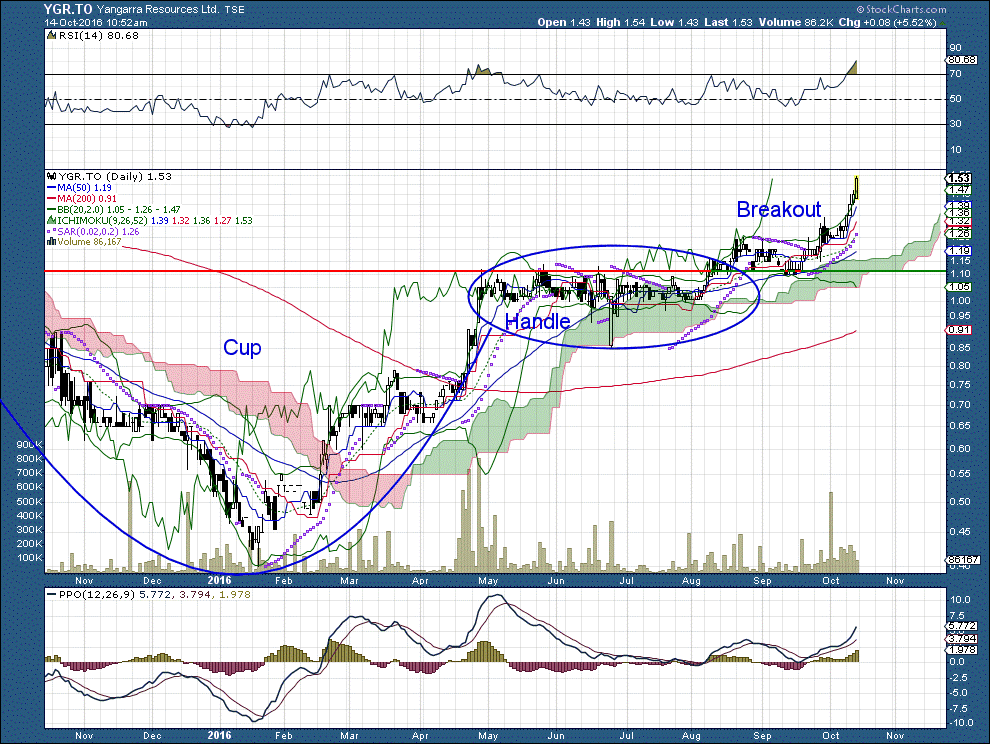
Task: Click the Aug label under the price chart
Action: [x=691, y=580]
